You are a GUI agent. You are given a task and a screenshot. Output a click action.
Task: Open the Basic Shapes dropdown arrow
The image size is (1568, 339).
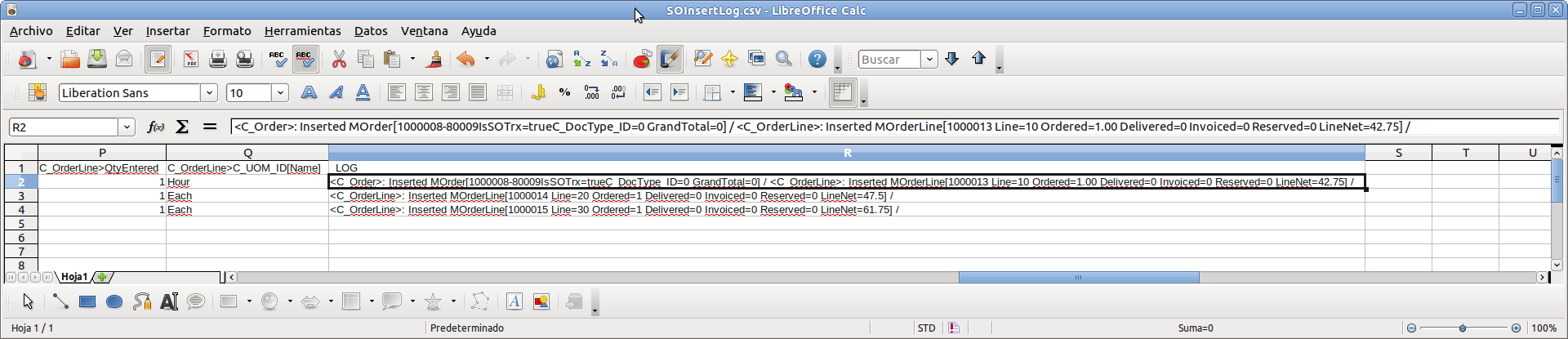249,301
